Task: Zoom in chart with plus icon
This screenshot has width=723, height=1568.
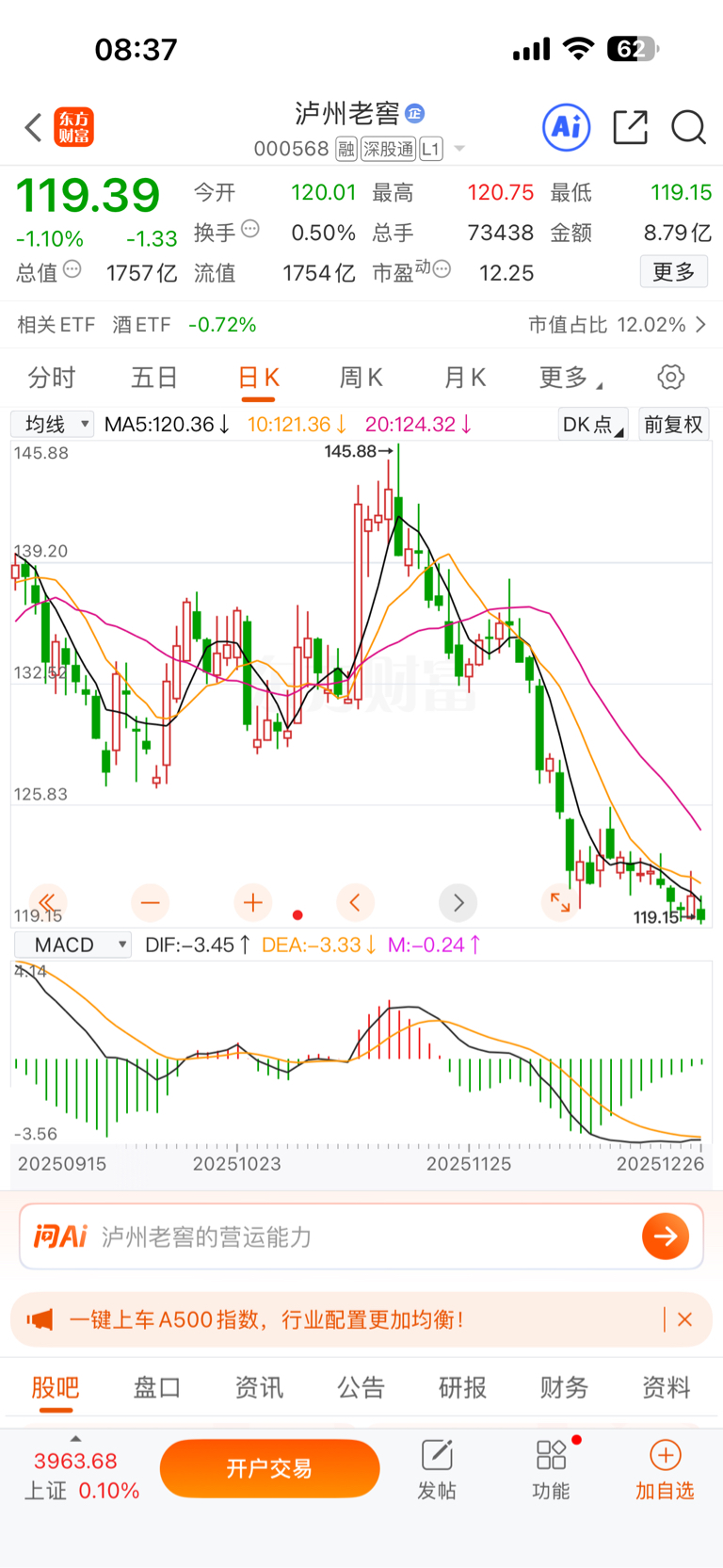Action: (x=252, y=902)
